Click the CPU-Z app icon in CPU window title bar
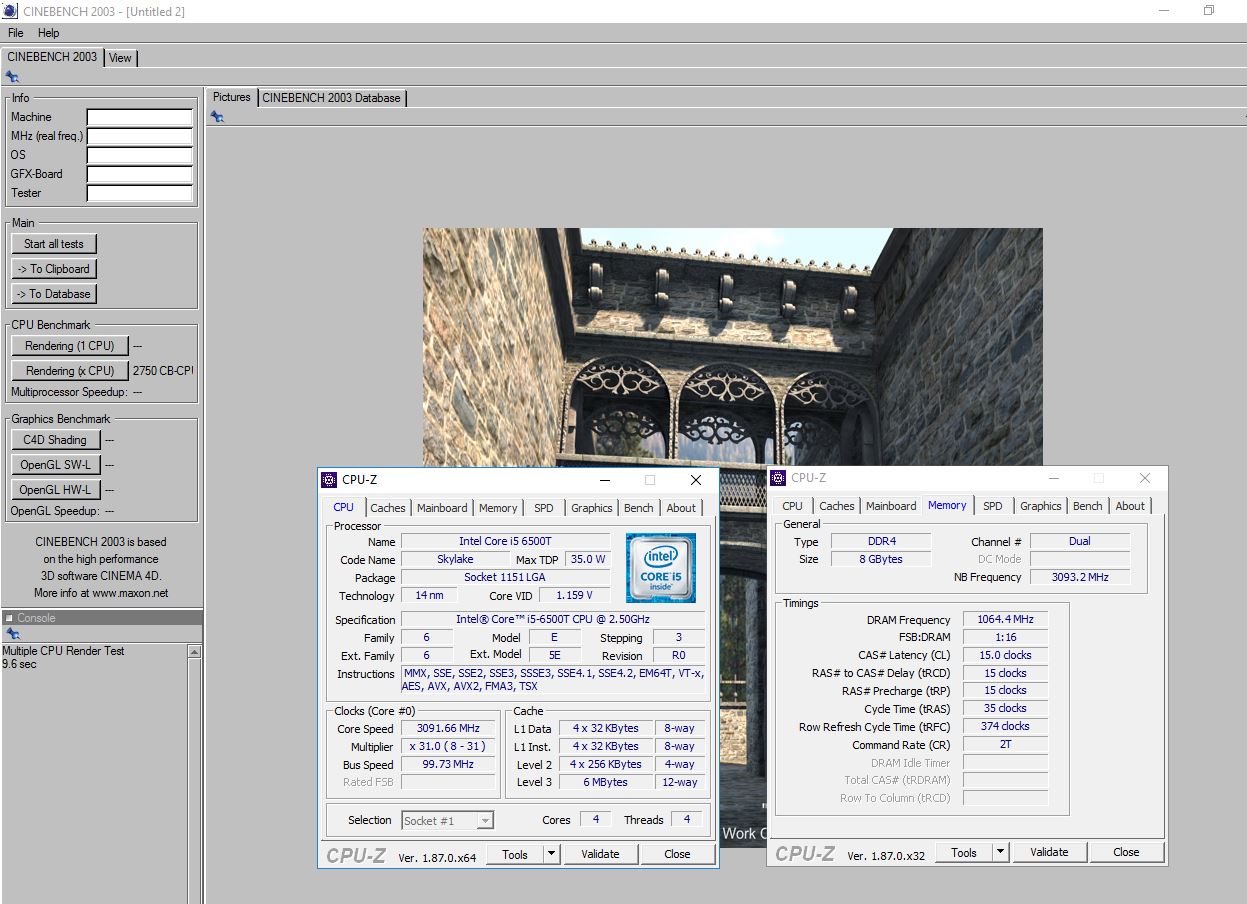 click(x=330, y=480)
